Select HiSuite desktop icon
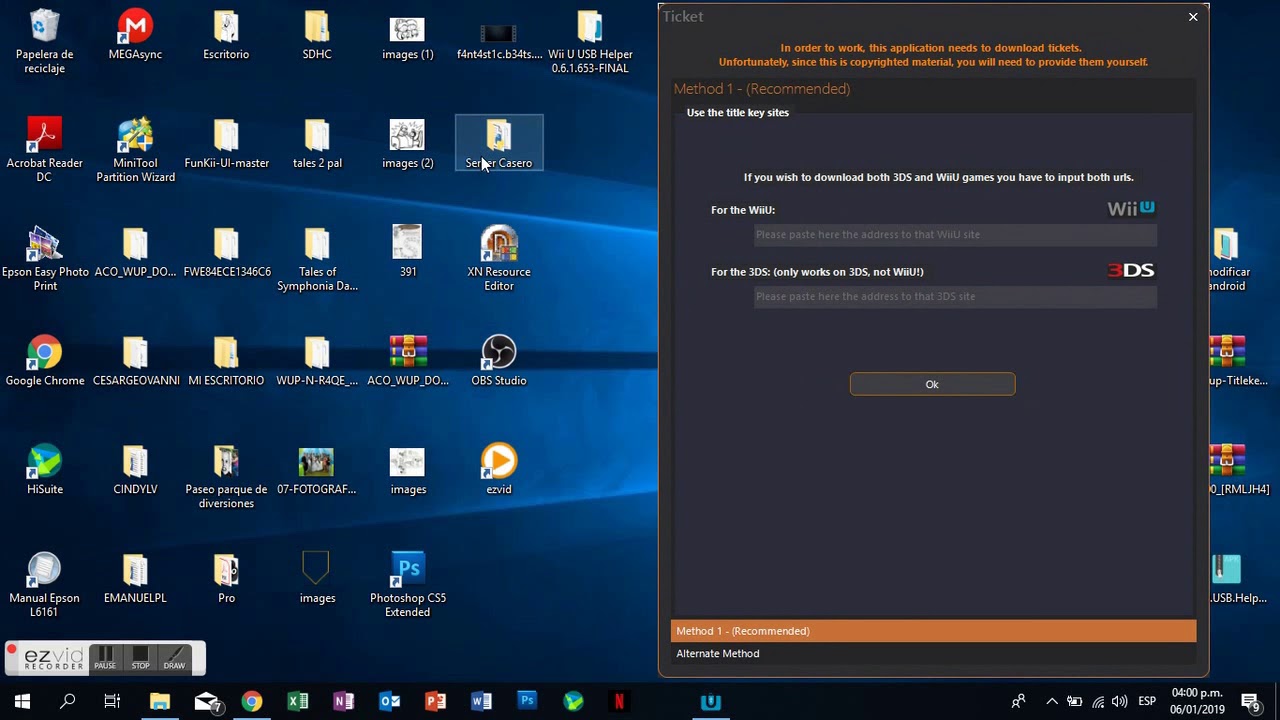 click(x=45, y=471)
